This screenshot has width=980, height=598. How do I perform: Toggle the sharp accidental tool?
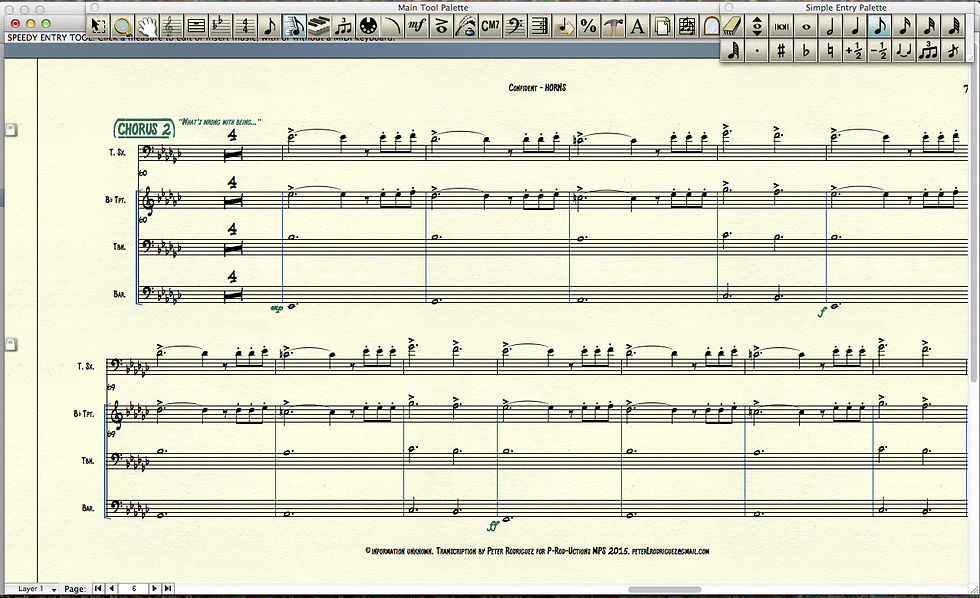pyautogui.click(x=781, y=51)
